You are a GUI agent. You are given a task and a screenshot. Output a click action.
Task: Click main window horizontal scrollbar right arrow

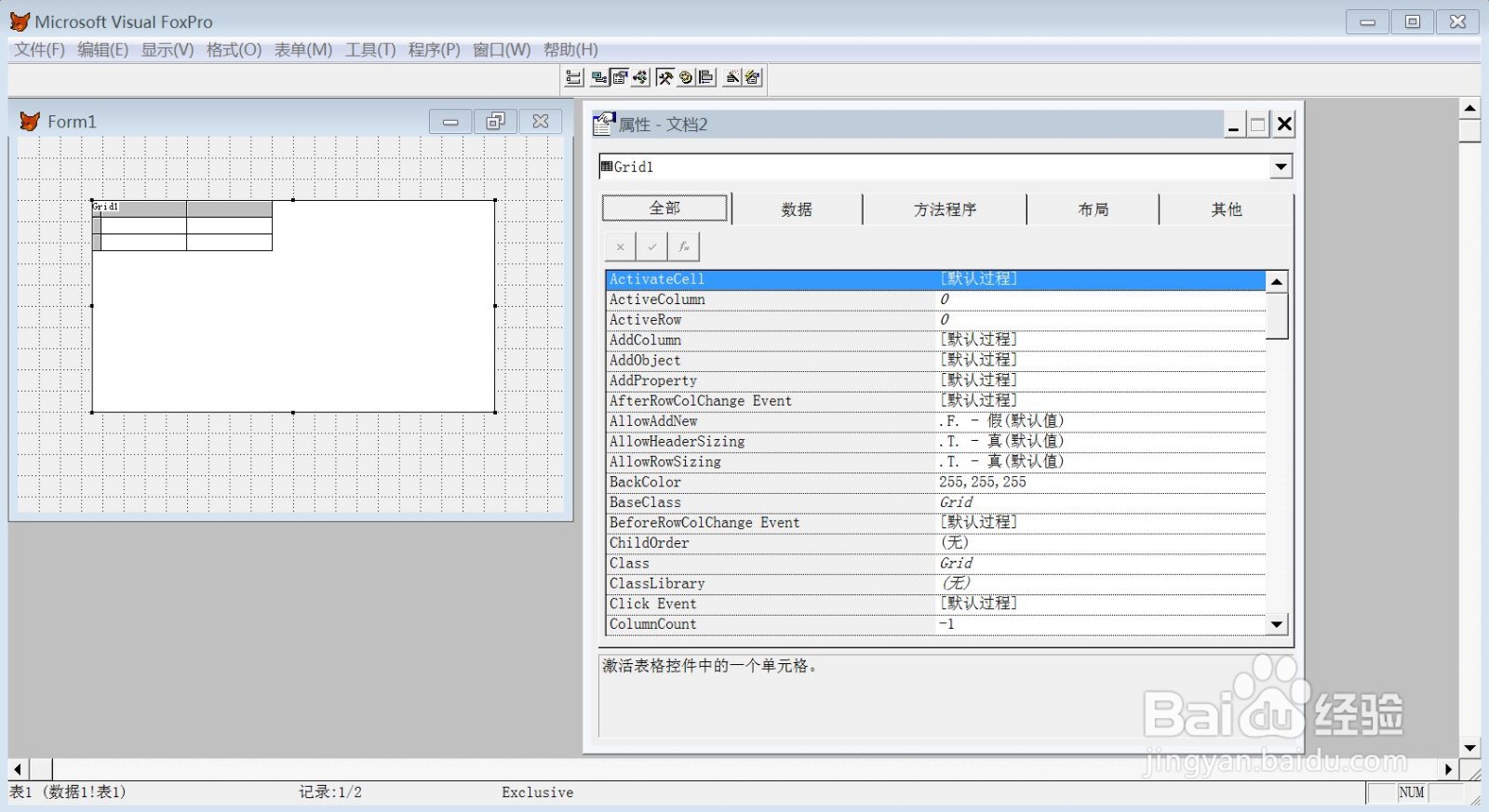(x=1448, y=769)
